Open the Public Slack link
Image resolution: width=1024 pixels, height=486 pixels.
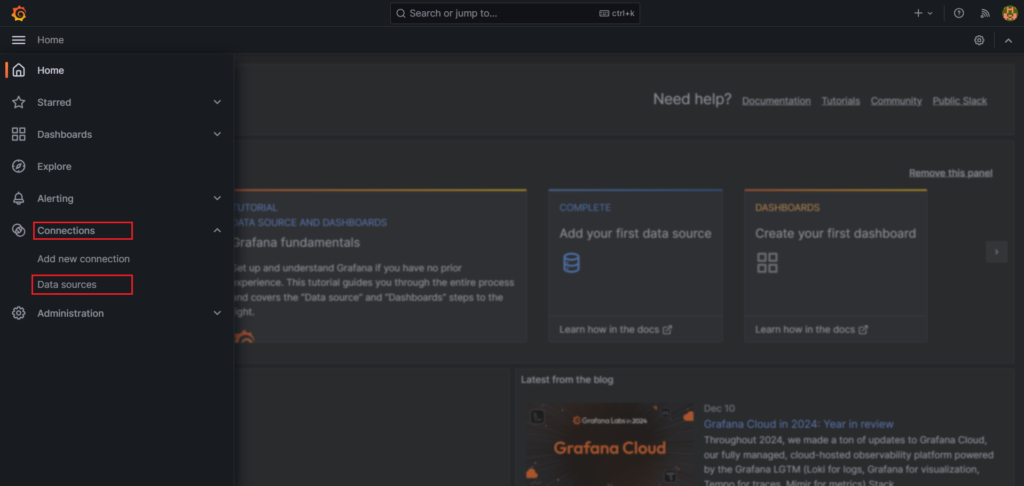(960, 101)
